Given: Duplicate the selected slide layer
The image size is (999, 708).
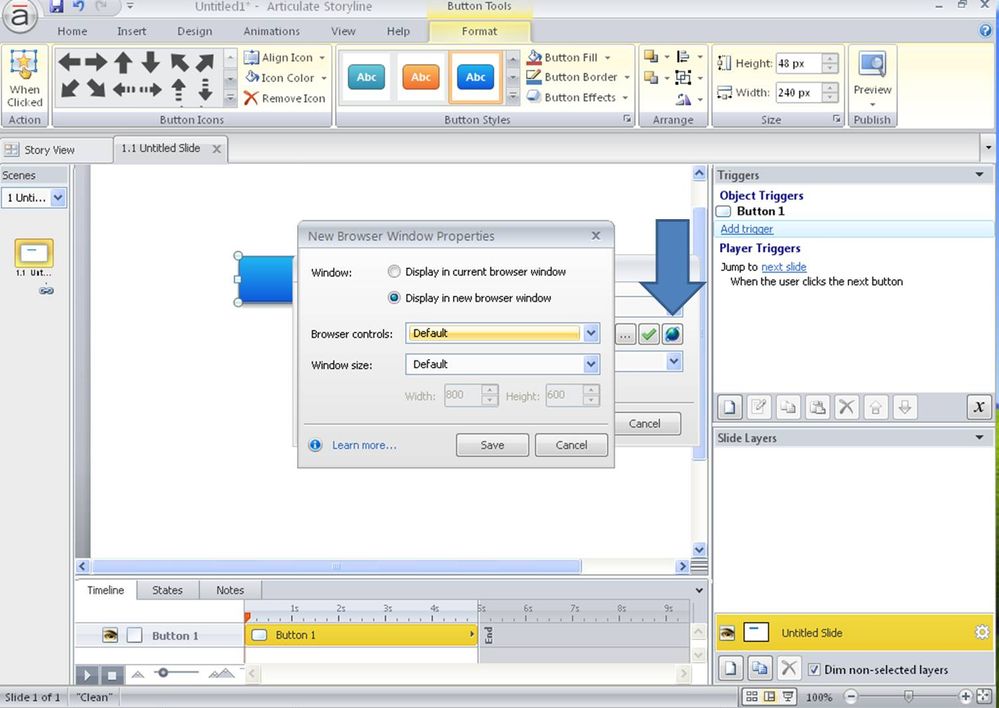Looking at the screenshot, I should coord(759,668).
